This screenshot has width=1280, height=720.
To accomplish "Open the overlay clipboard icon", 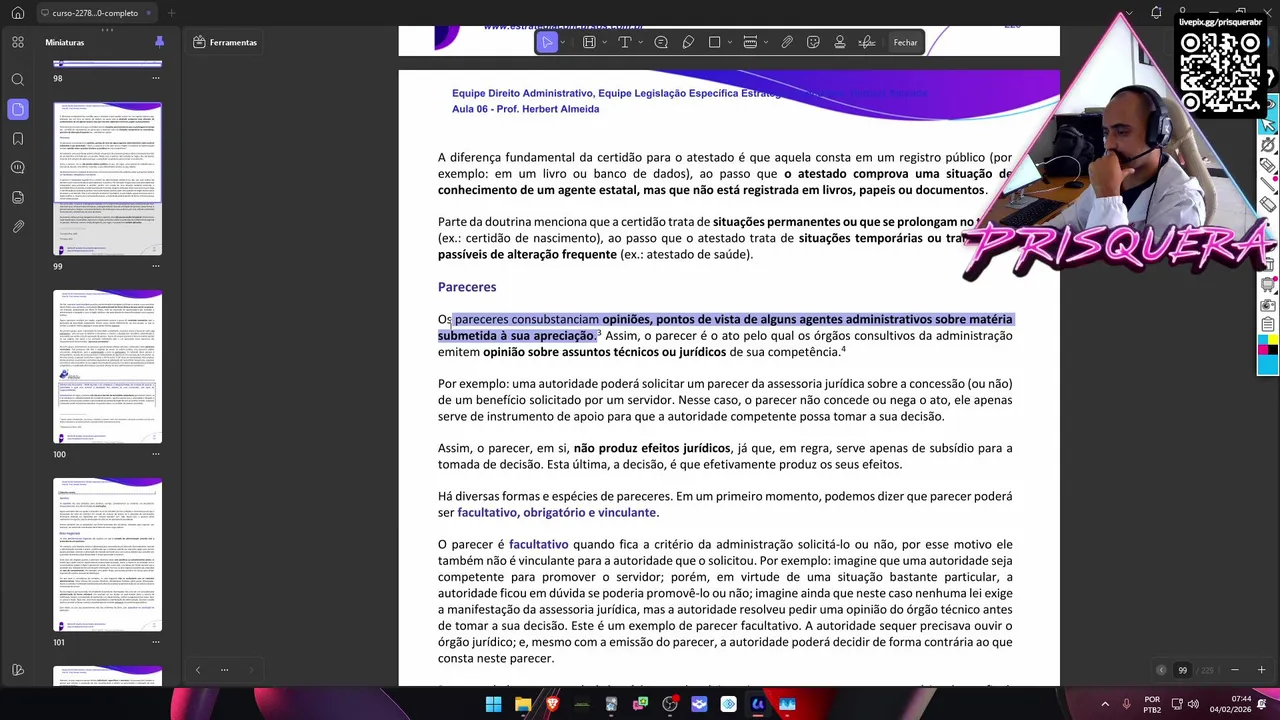I will pyautogui.click(x=1267, y=324).
